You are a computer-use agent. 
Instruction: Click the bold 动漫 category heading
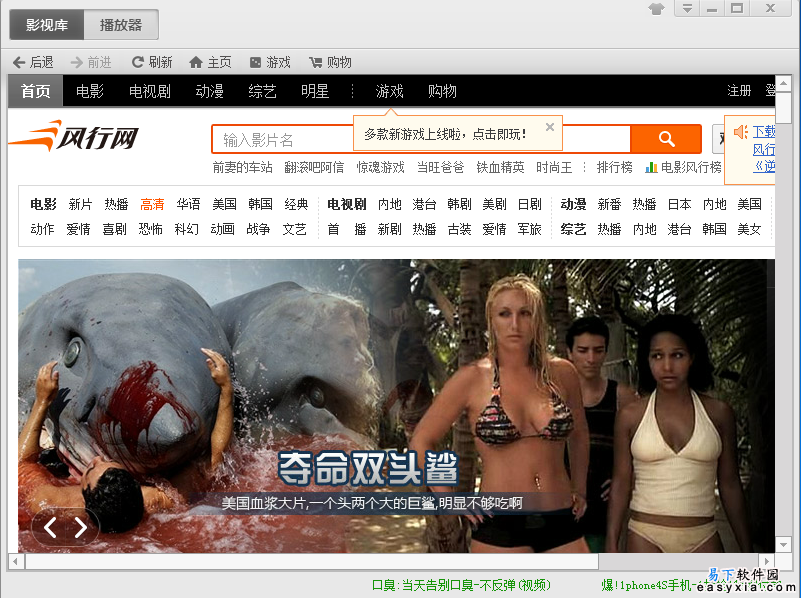coord(573,204)
